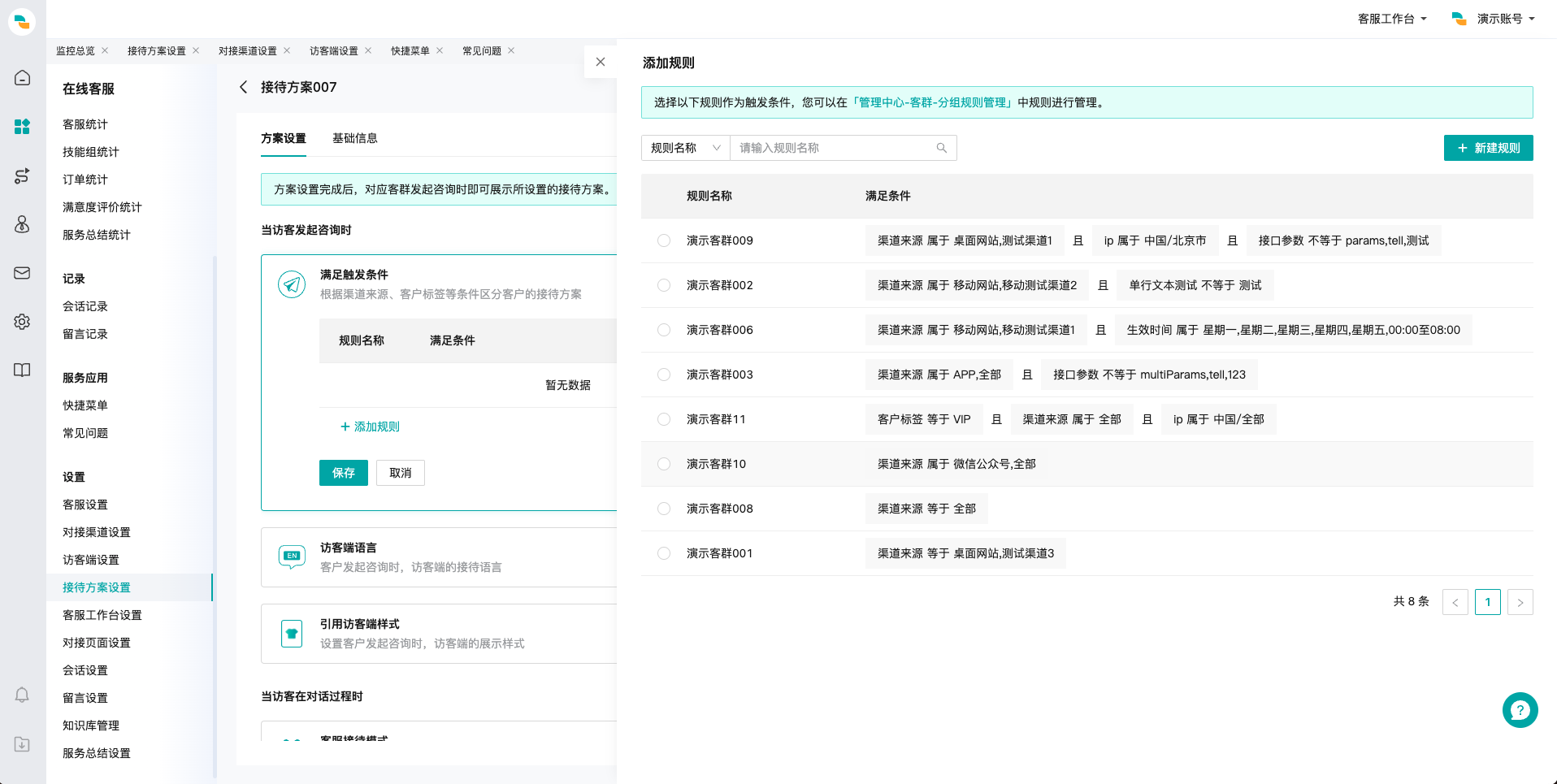Image resolution: width=1557 pixels, height=784 pixels.
Task: Select radio for 演示客群008
Action: (x=664, y=509)
